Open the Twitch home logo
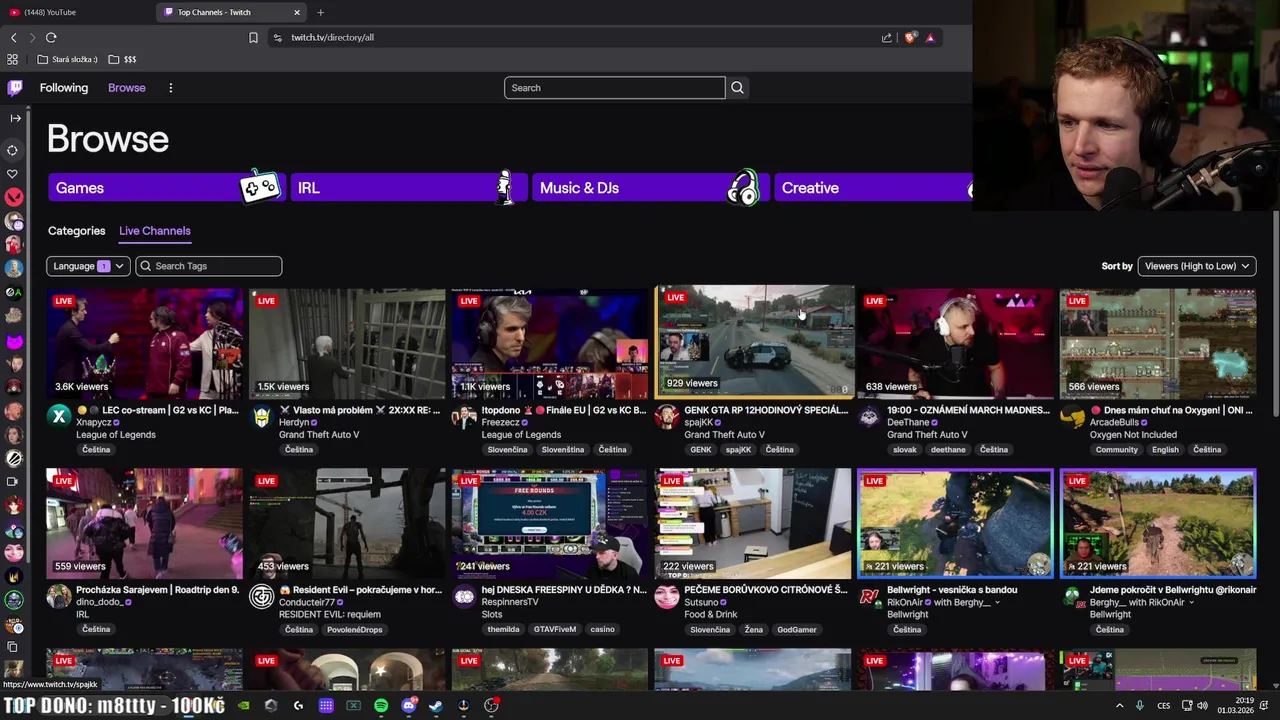1280x720 pixels. [15, 88]
